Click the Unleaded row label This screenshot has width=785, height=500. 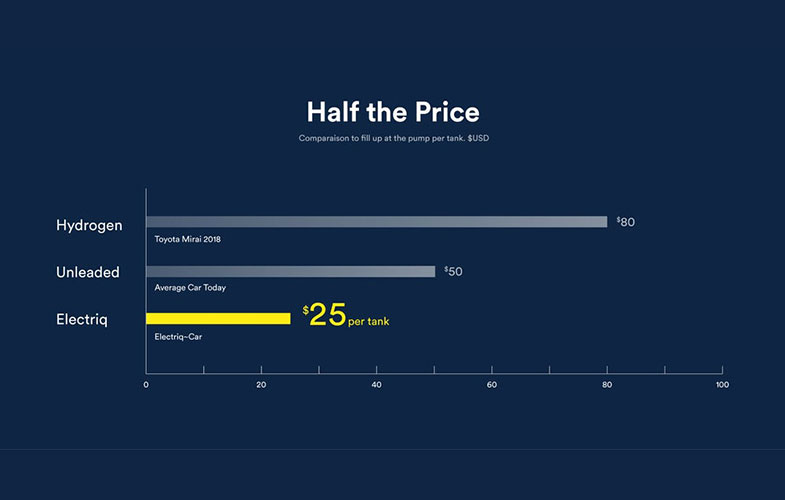(x=88, y=272)
